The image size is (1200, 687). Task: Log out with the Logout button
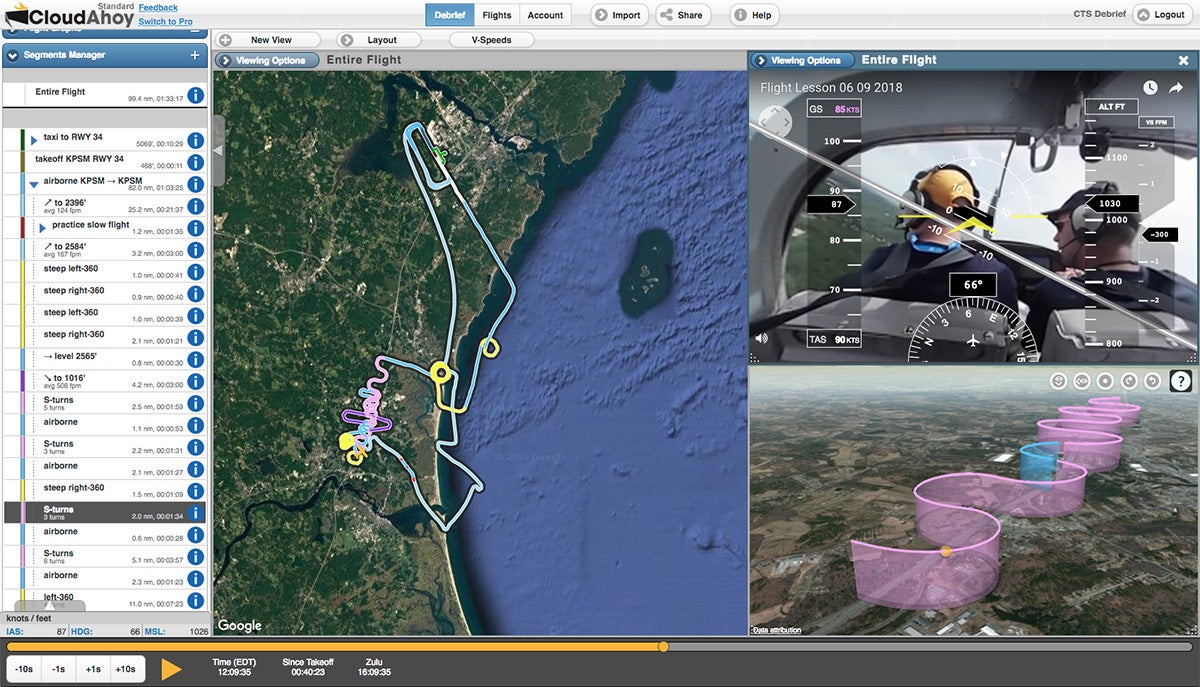(x=1162, y=15)
